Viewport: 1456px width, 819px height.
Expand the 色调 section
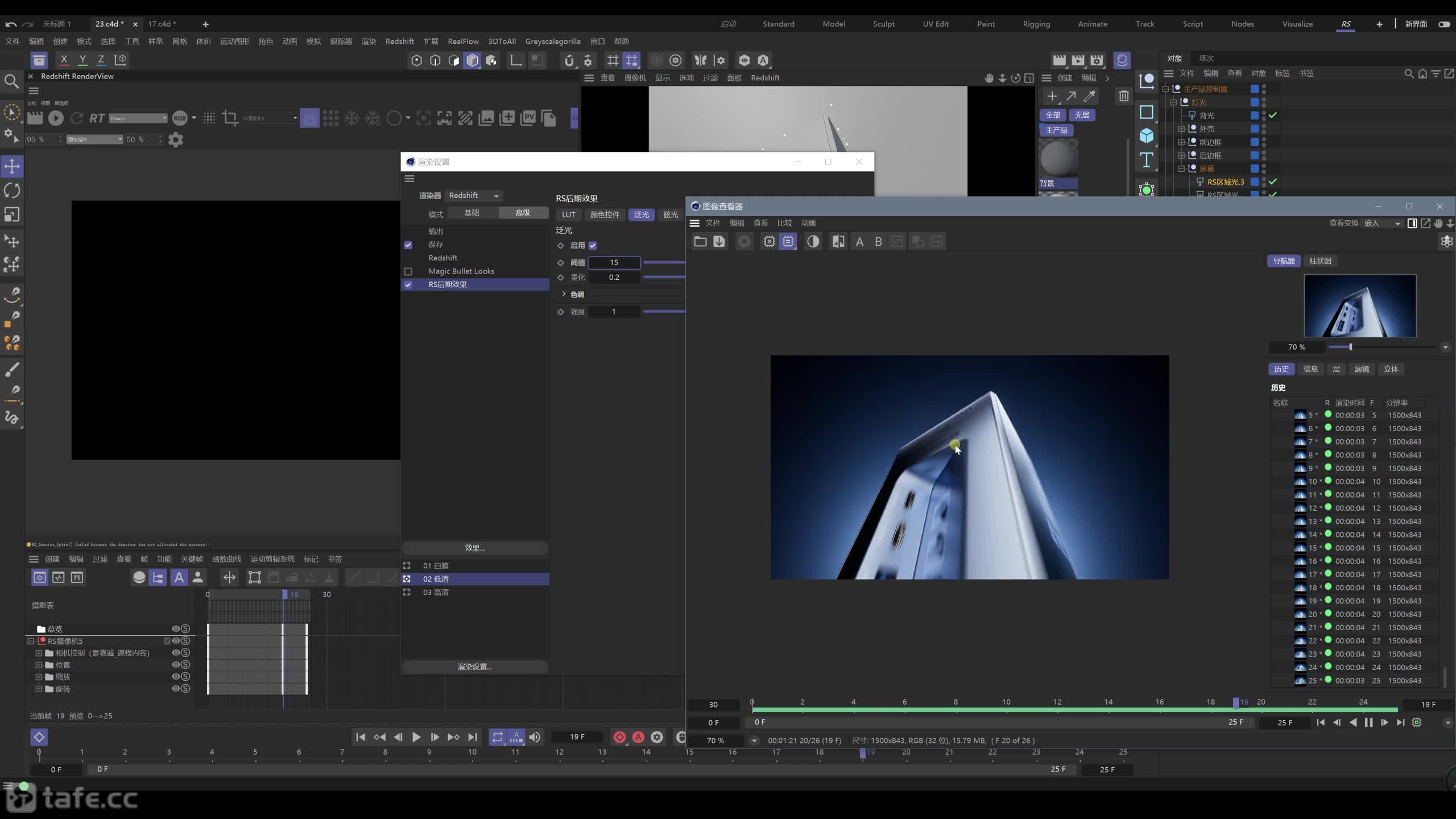564,294
